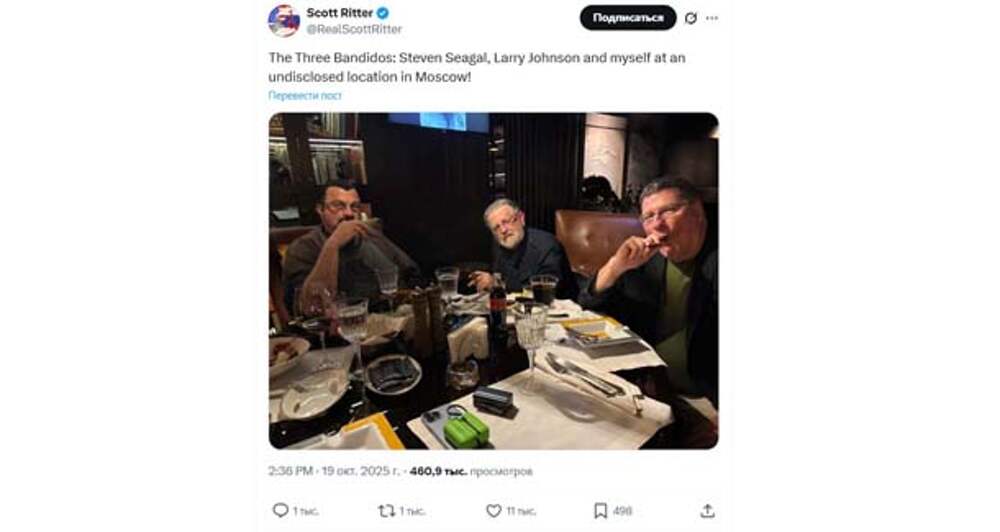Open Scott Ritter's profile avatar

click(x=284, y=20)
